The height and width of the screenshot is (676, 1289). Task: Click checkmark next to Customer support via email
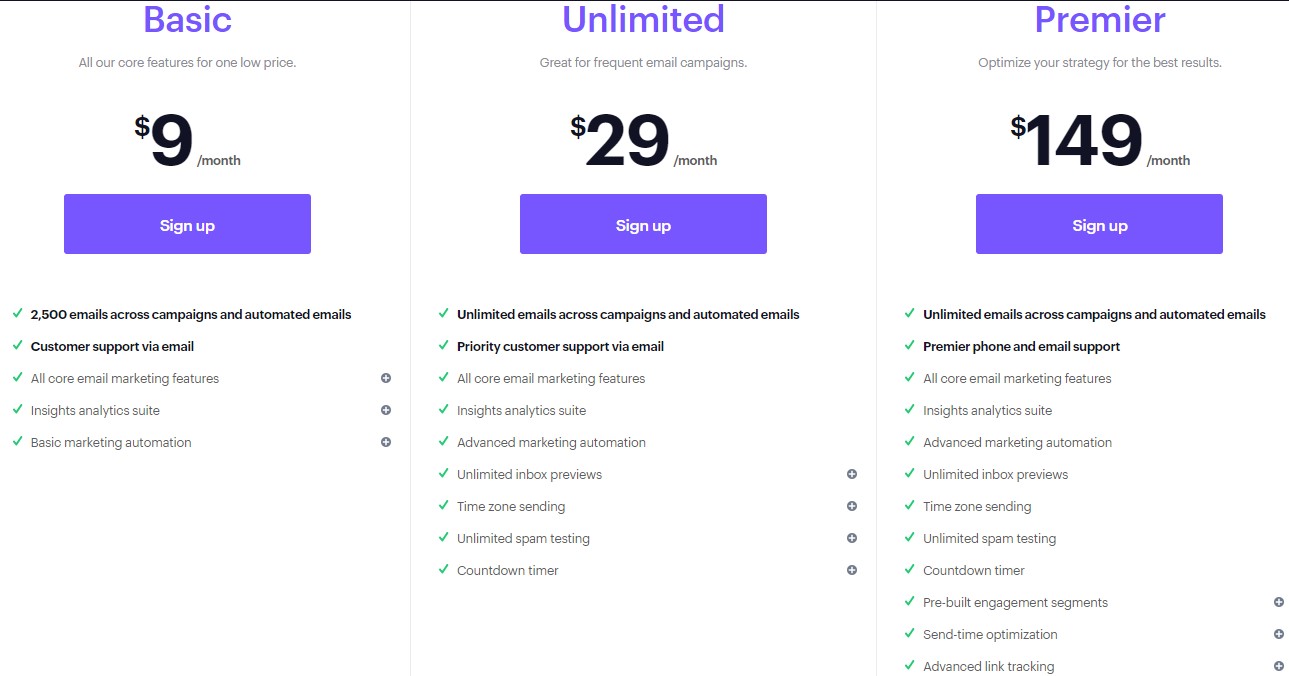pos(18,346)
